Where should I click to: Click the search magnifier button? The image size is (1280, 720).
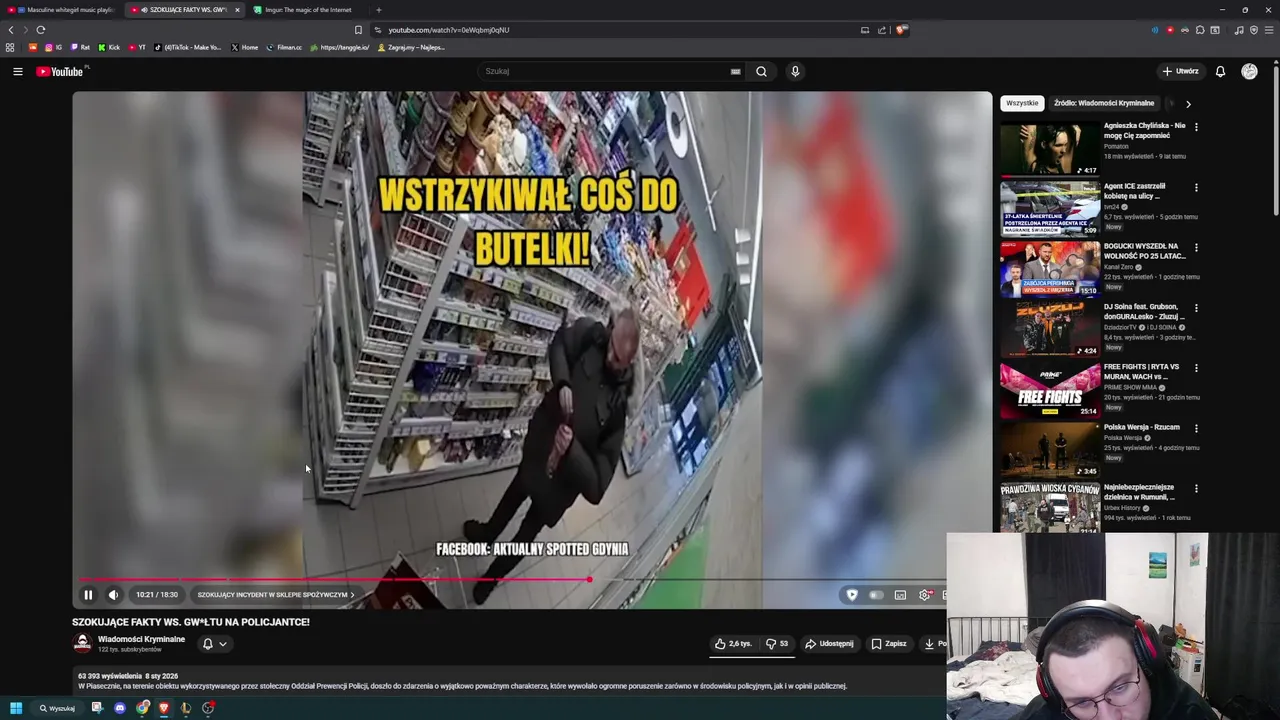(761, 71)
